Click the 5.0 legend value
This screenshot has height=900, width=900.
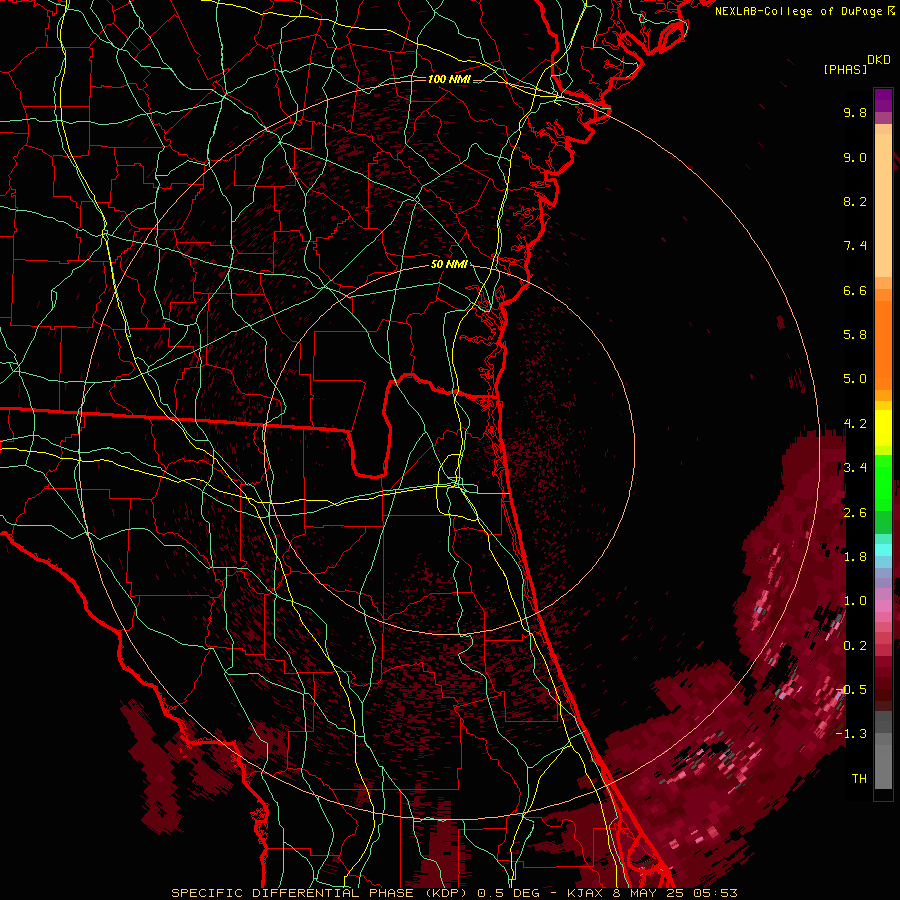pyautogui.click(x=855, y=379)
